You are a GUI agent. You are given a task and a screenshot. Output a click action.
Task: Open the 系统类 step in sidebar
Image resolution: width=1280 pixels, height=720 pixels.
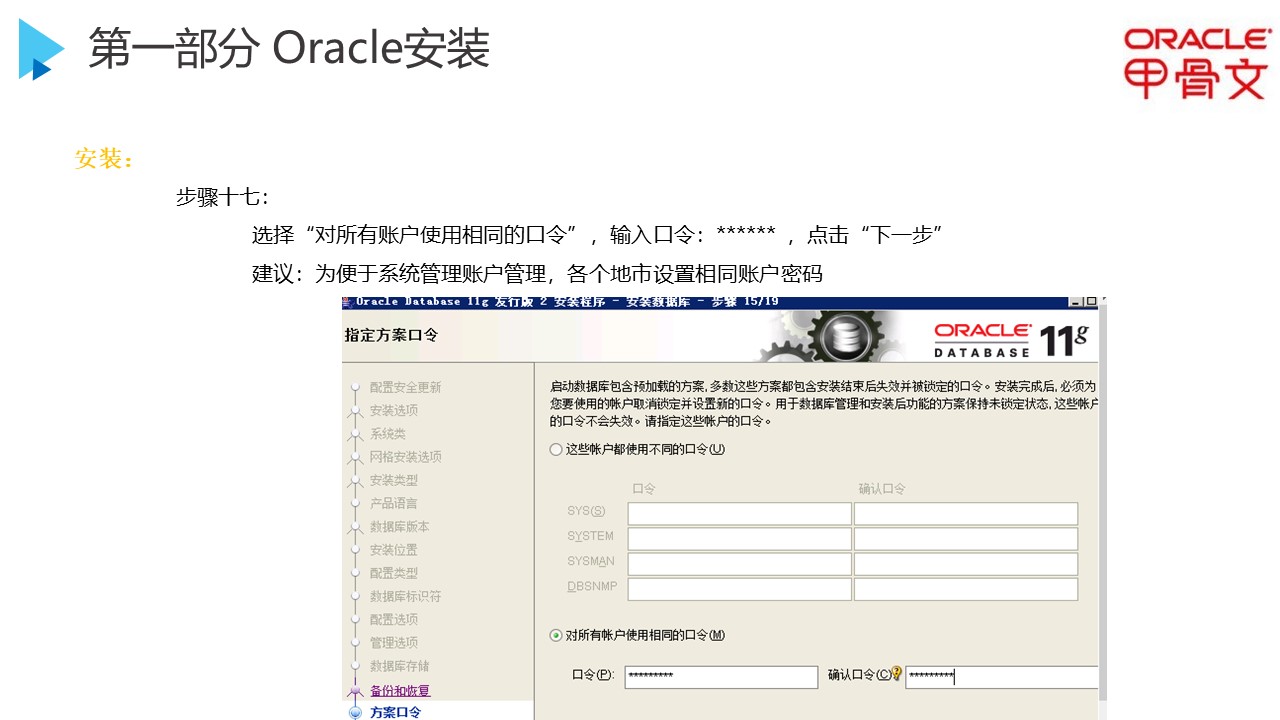tap(388, 434)
